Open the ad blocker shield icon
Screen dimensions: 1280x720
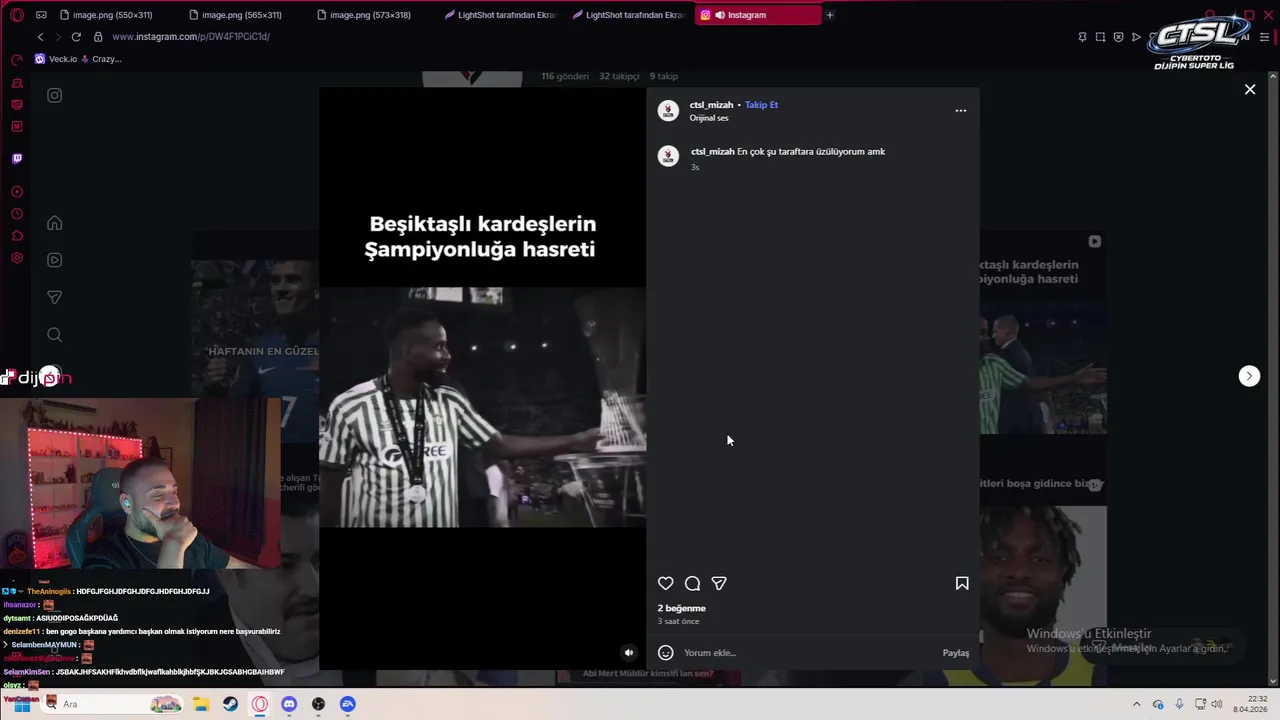point(1118,37)
